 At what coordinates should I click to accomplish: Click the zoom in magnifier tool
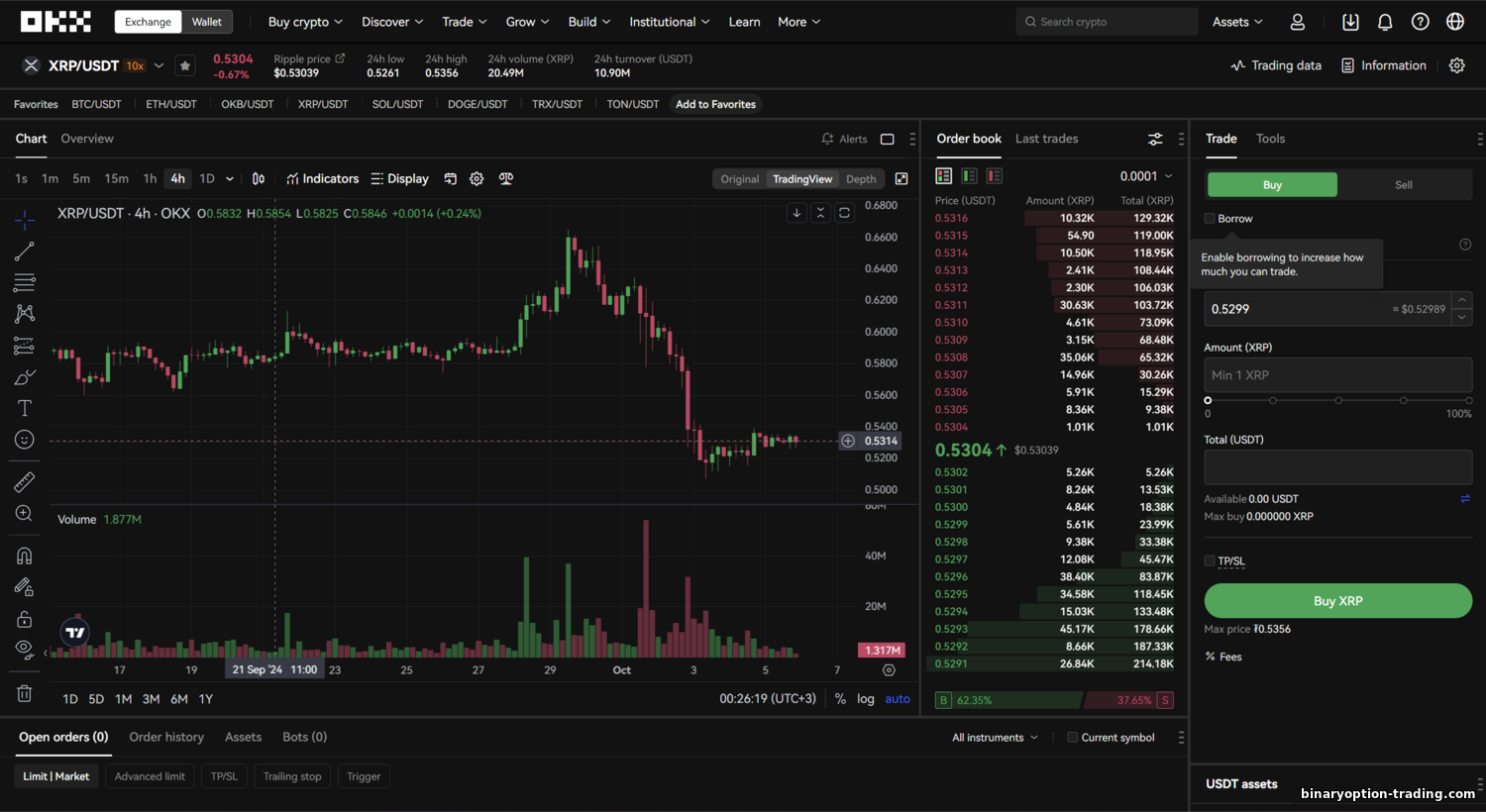25,513
